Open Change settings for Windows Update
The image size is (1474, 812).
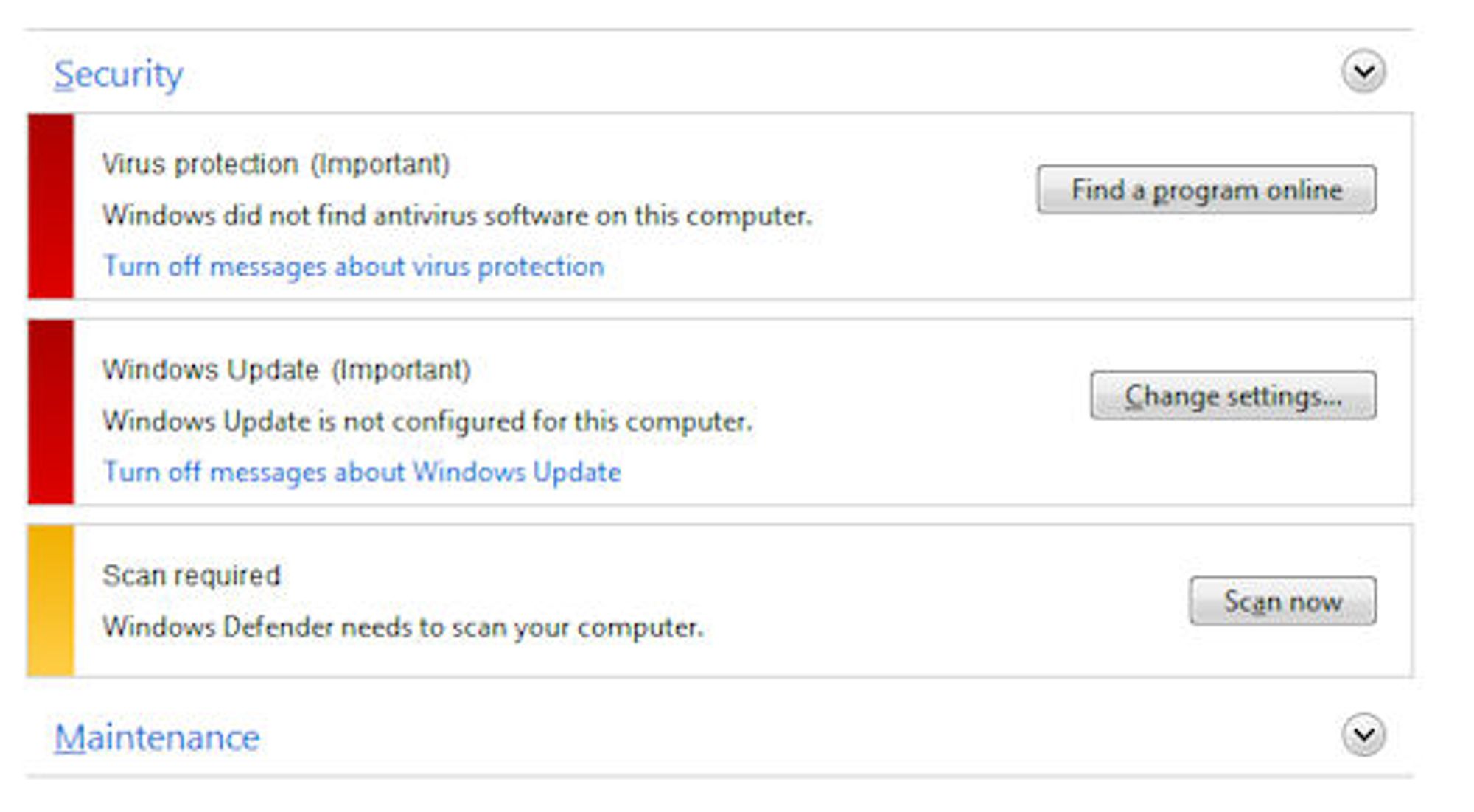[1233, 396]
